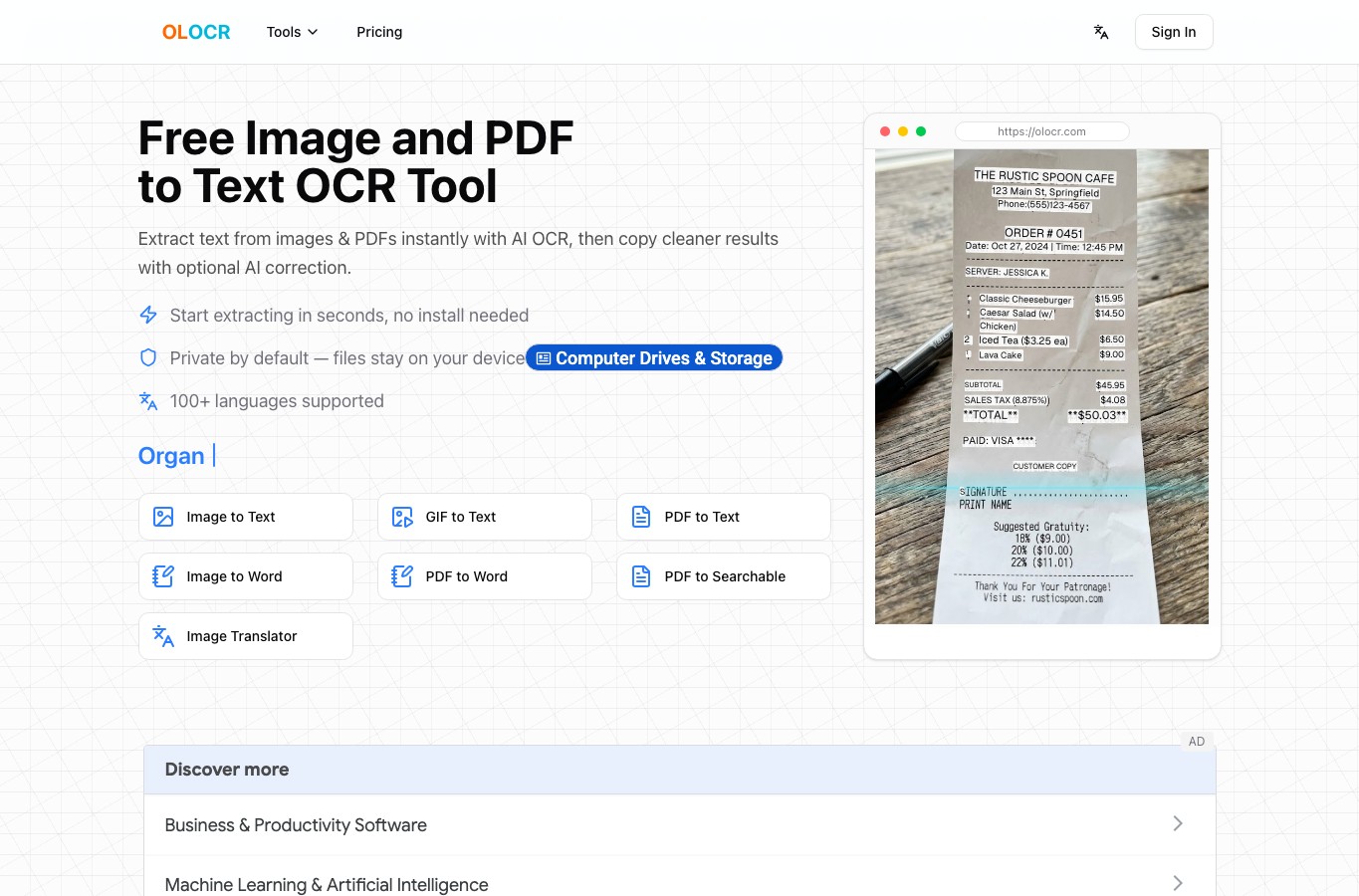Click the document icon on PDF to Searchable

click(641, 576)
